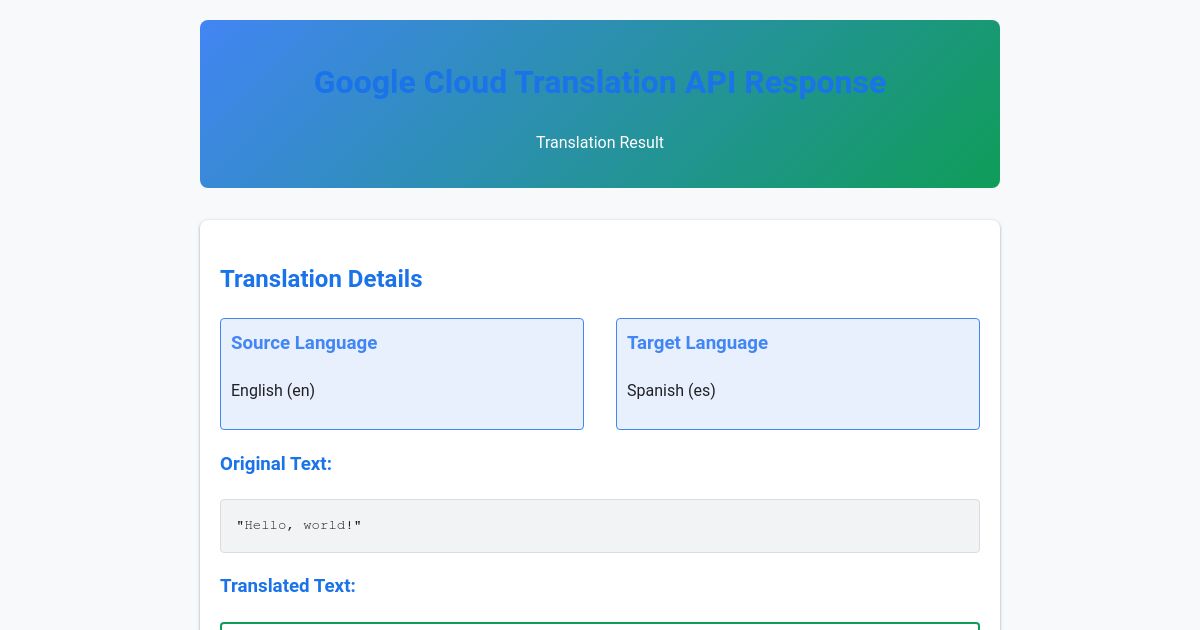This screenshot has height=630, width=1200.
Task: Select the Translation Result subtitle
Action: coord(600,142)
